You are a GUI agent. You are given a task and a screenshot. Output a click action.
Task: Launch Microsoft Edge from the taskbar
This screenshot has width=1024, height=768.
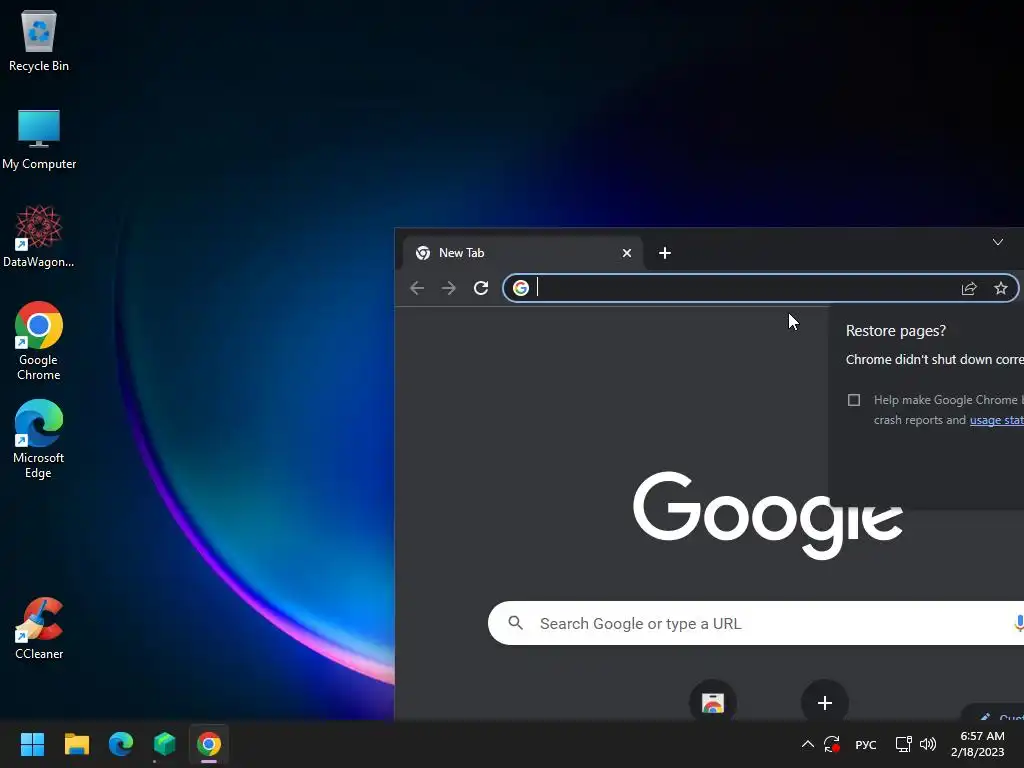(121, 744)
